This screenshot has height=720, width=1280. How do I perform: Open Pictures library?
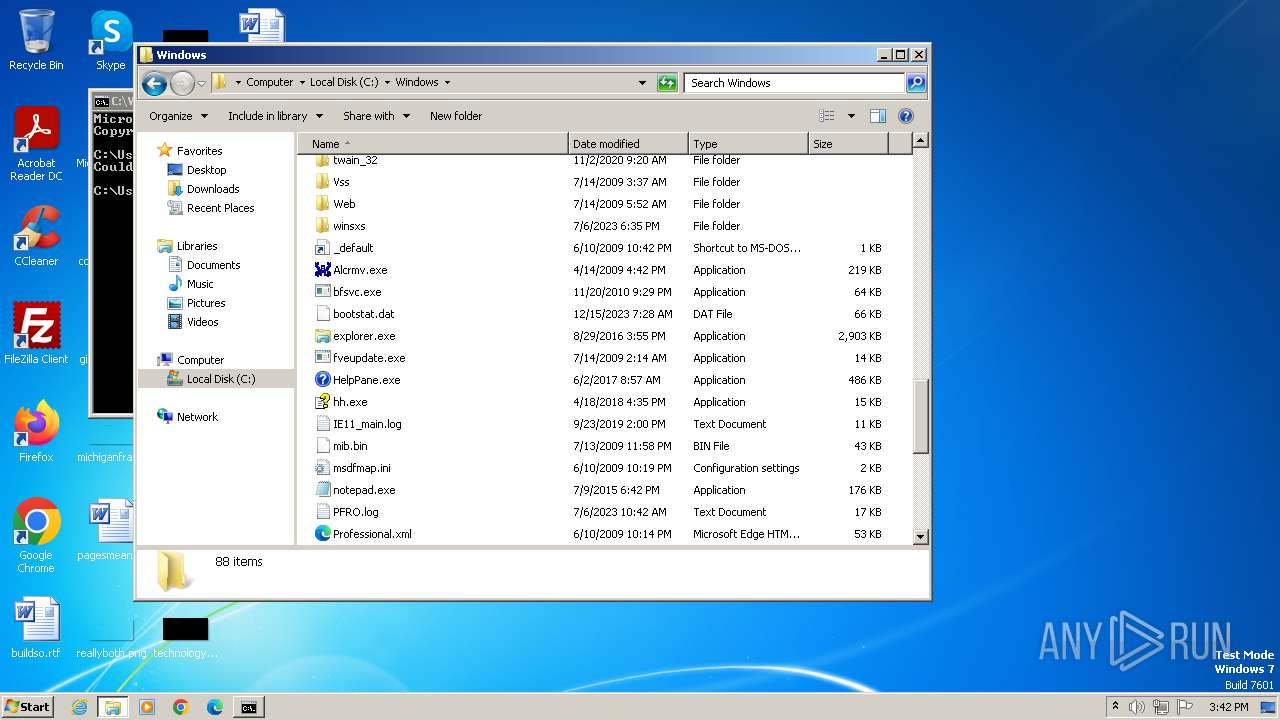click(x=206, y=303)
